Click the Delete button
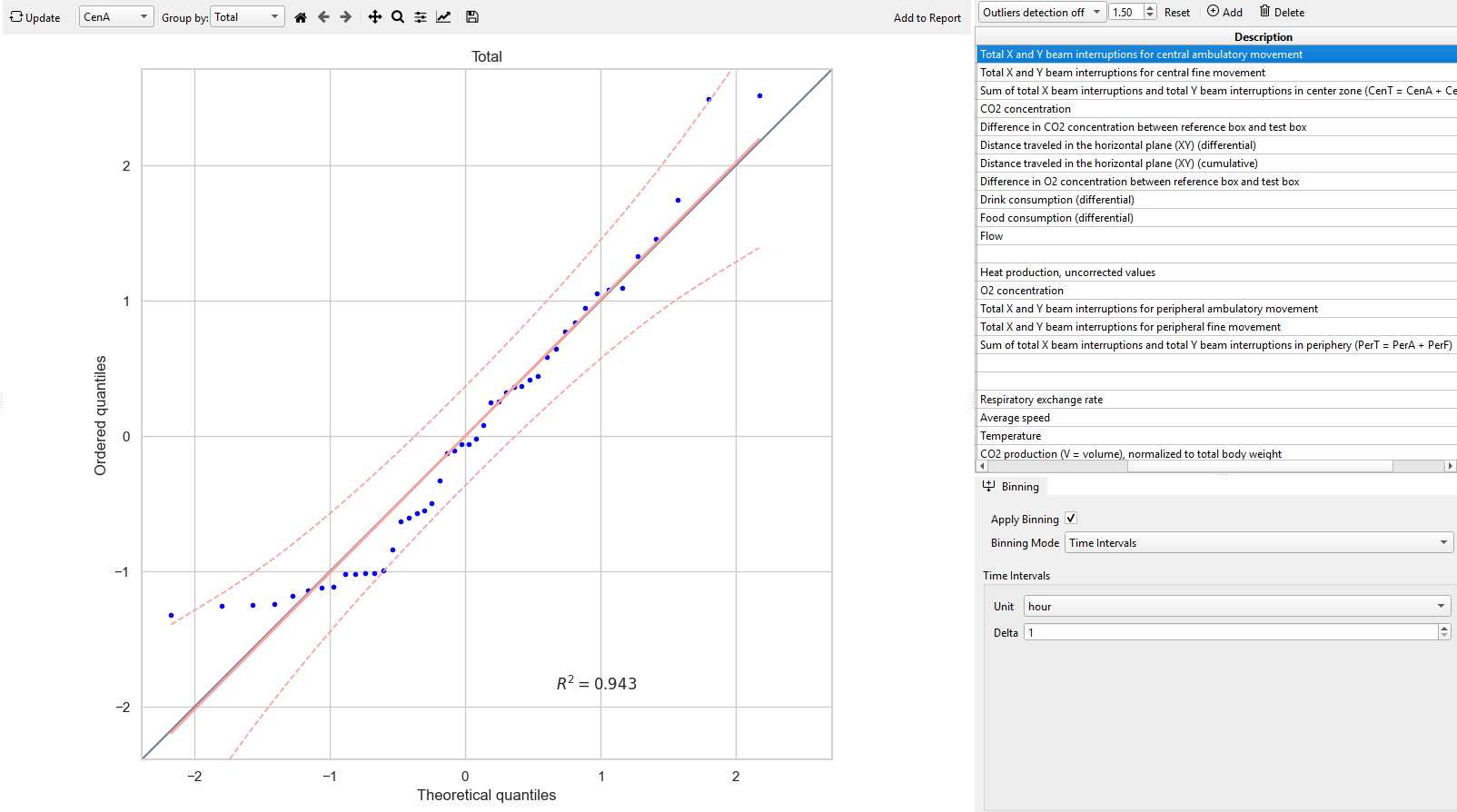Viewport: 1457px width, 812px height. pyautogui.click(x=1282, y=12)
